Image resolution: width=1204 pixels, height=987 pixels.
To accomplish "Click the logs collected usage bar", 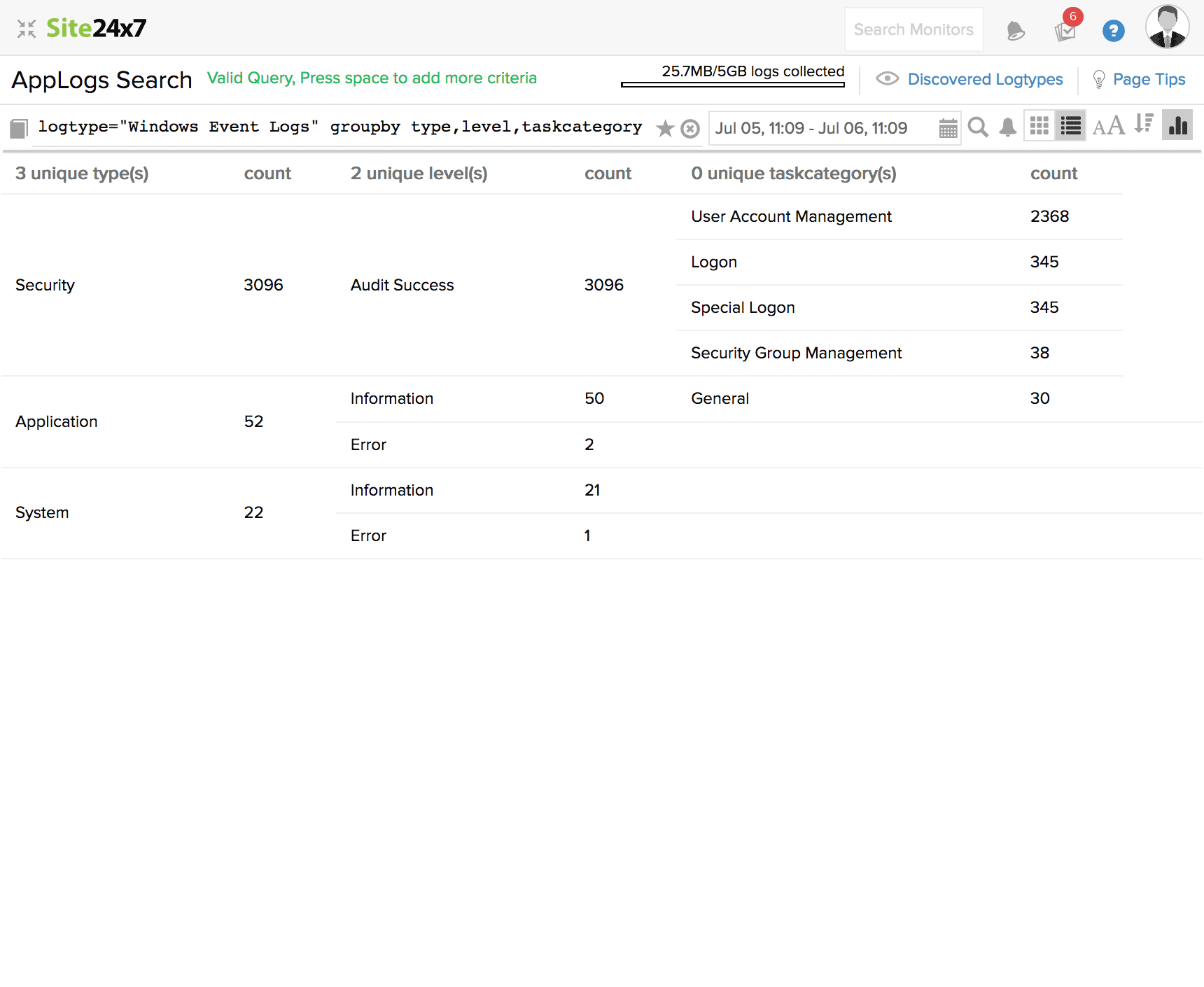I will (x=732, y=85).
